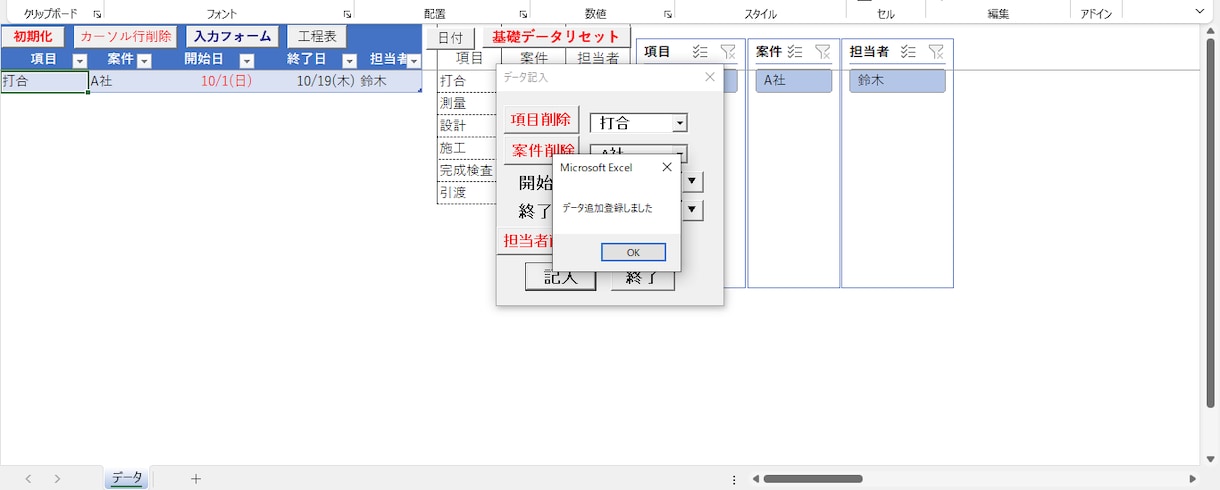Select 測量 in the 項目 list
1220x490 pixels.
(x=467, y=103)
